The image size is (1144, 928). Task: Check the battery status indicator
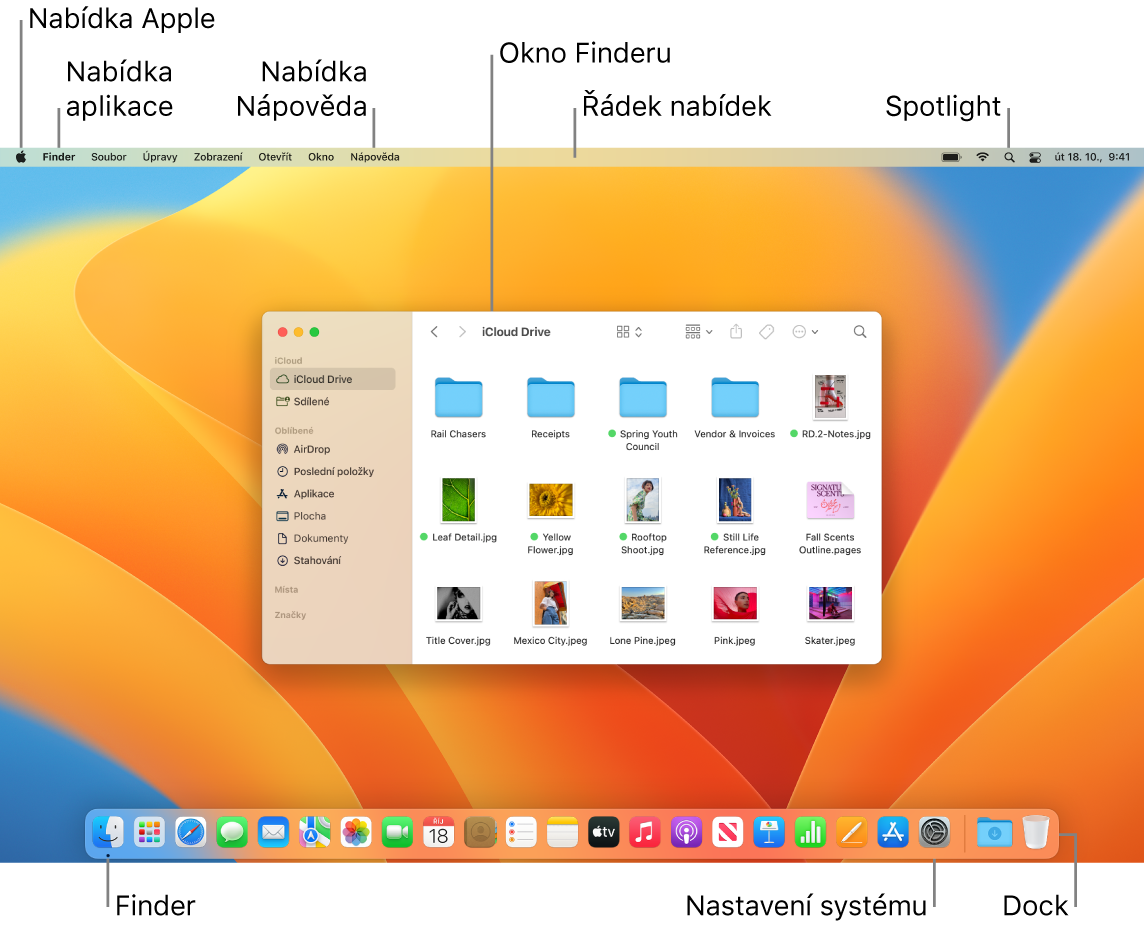click(x=949, y=156)
